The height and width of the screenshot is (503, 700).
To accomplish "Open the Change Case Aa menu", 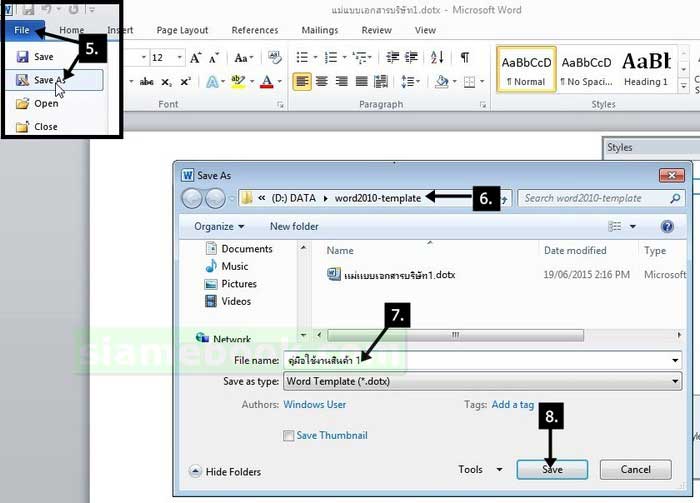I will point(243,58).
